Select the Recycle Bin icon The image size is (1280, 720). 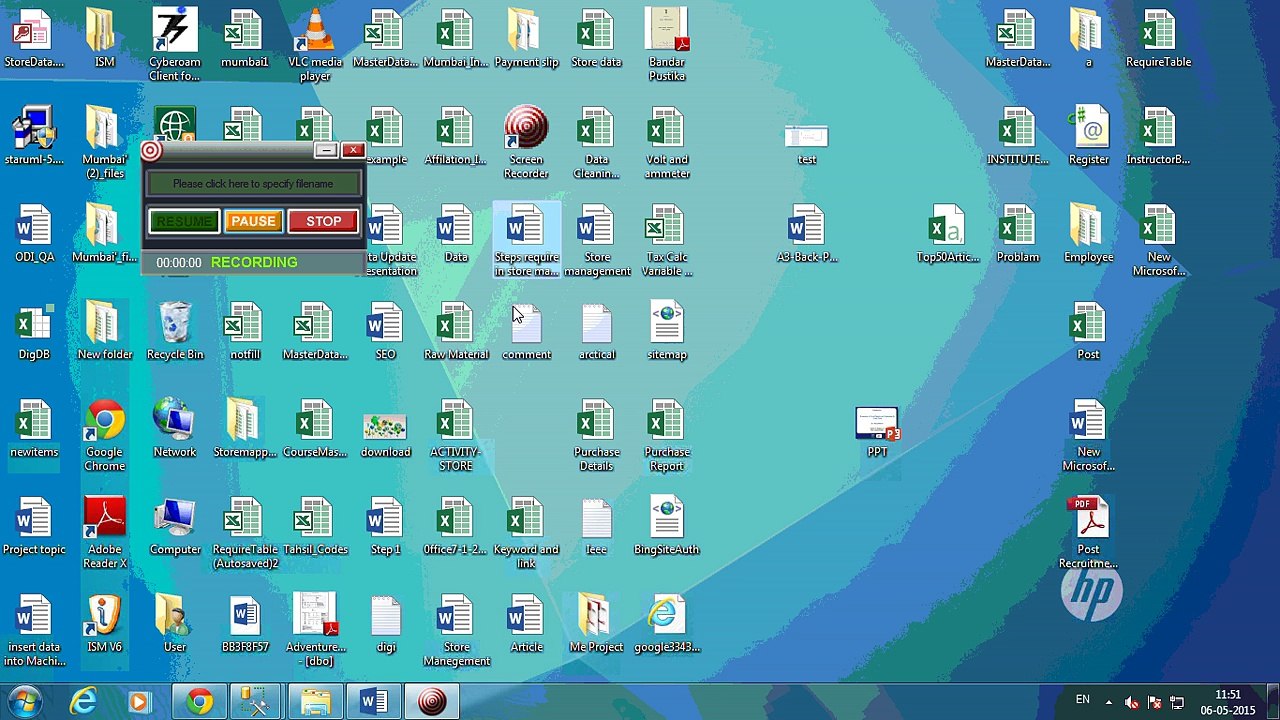175,331
